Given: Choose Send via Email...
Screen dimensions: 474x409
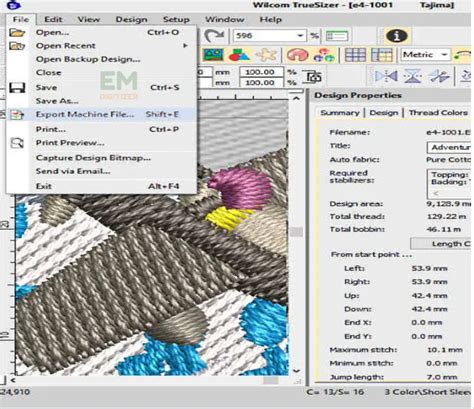Looking at the screenshot, I should click(x=101, y=171).
